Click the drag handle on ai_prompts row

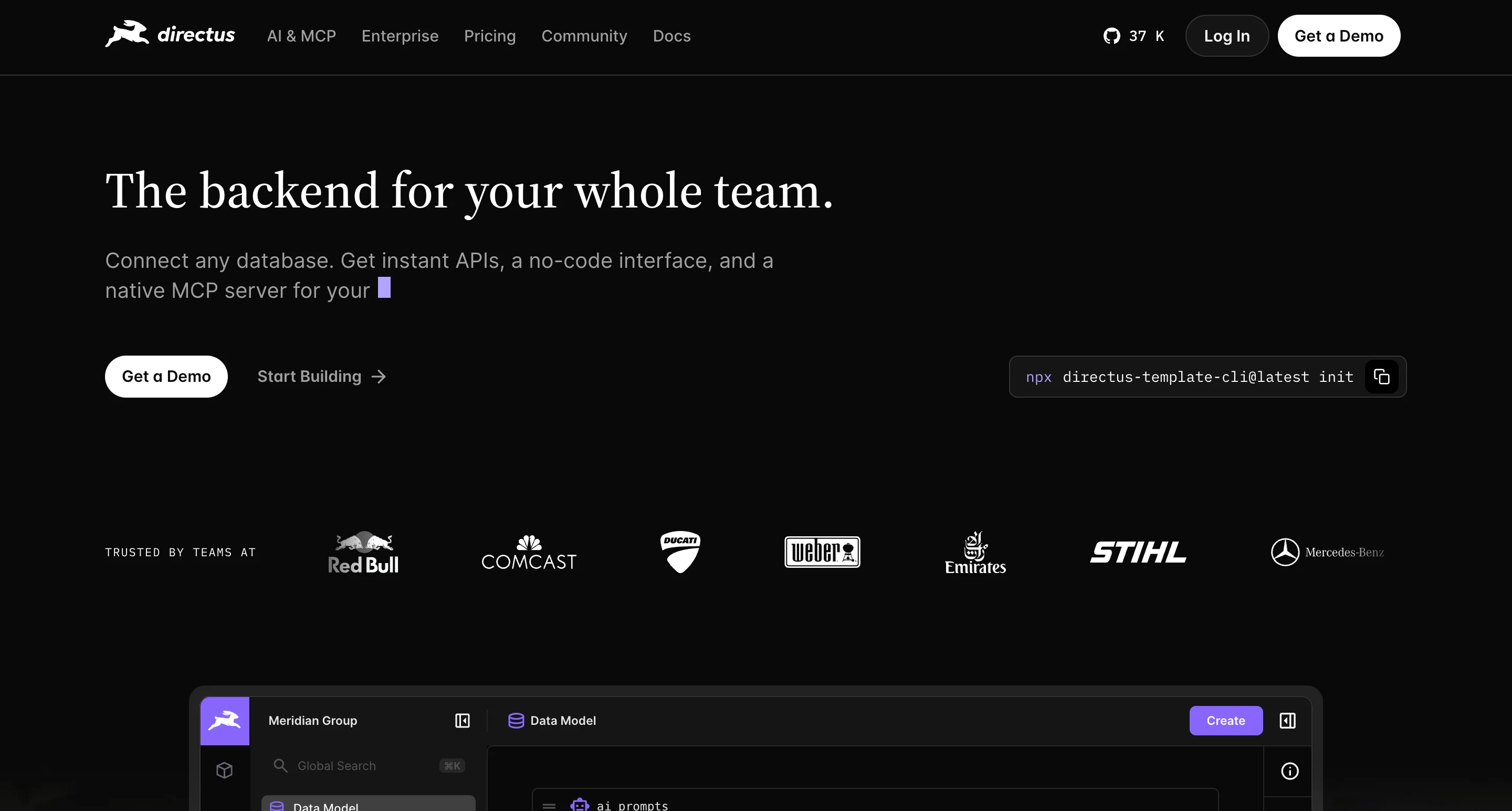click(x=549, y=806)
